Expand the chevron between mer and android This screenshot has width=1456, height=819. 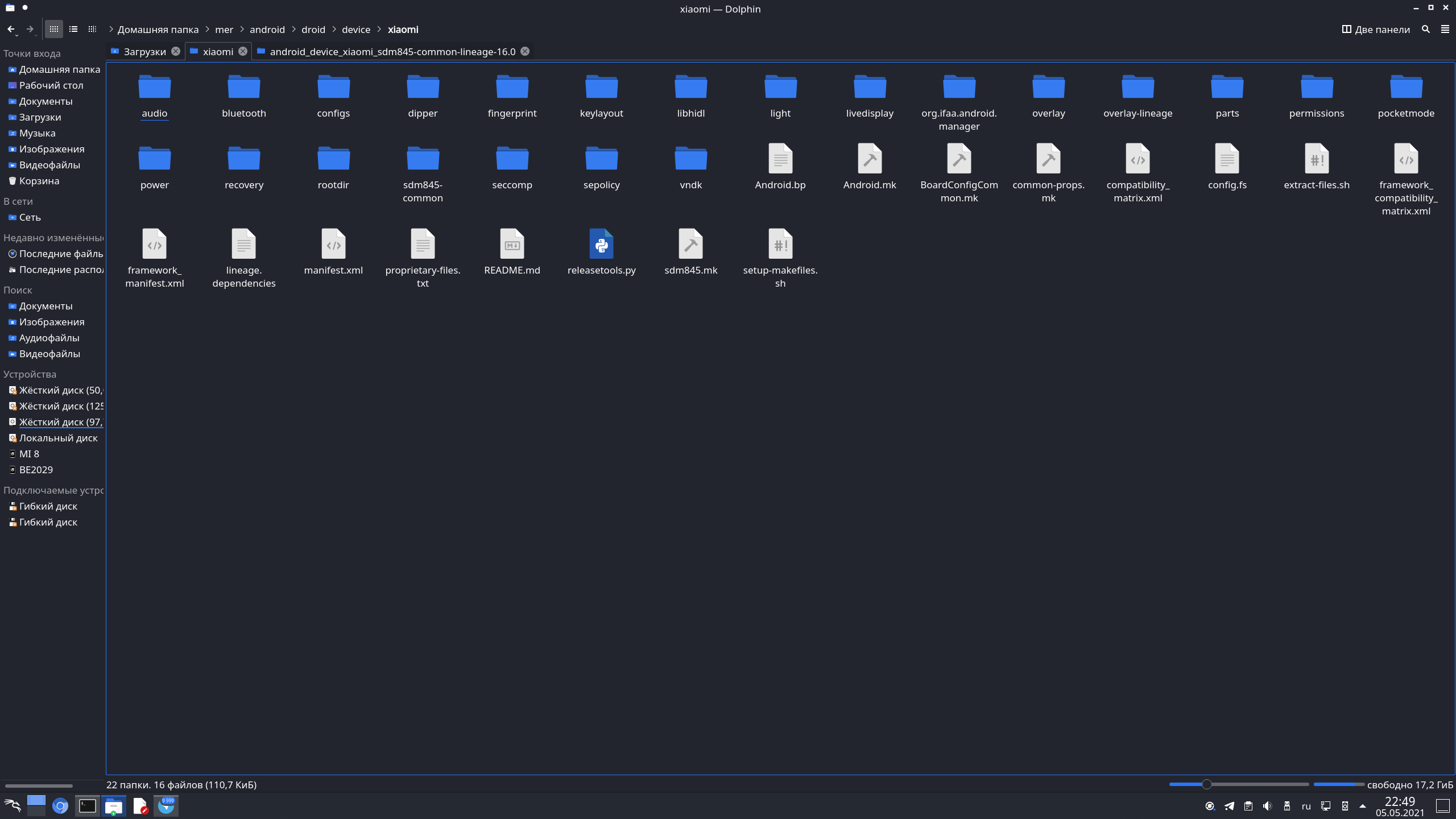click(x=242, y=30)
